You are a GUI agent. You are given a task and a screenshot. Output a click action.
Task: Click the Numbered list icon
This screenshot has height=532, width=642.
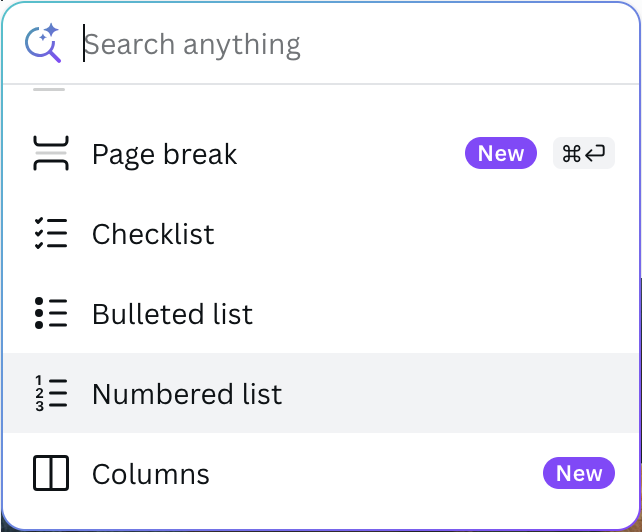click(x=50, y=393)
